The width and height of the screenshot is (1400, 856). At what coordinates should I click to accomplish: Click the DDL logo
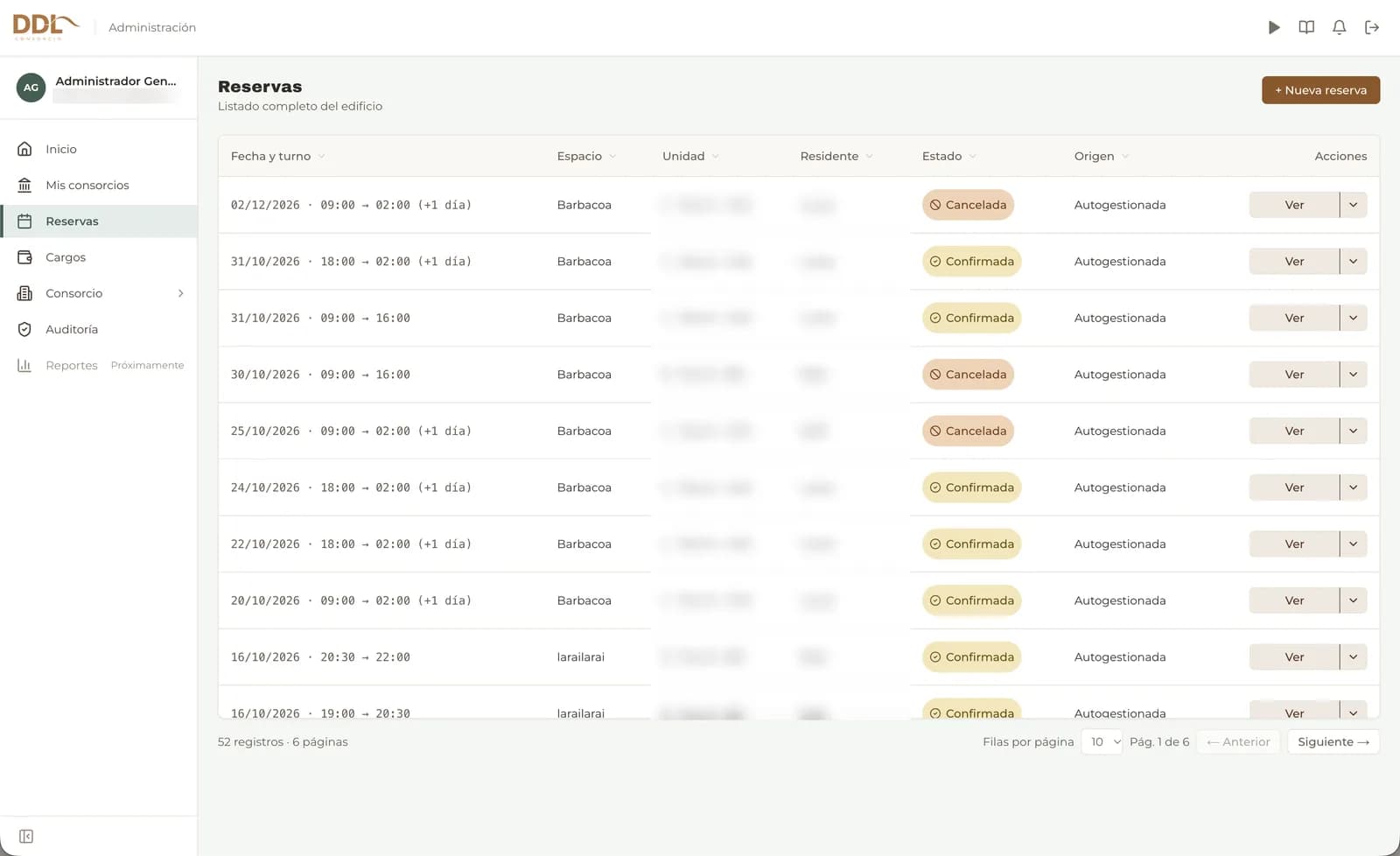tap(45, 27)
